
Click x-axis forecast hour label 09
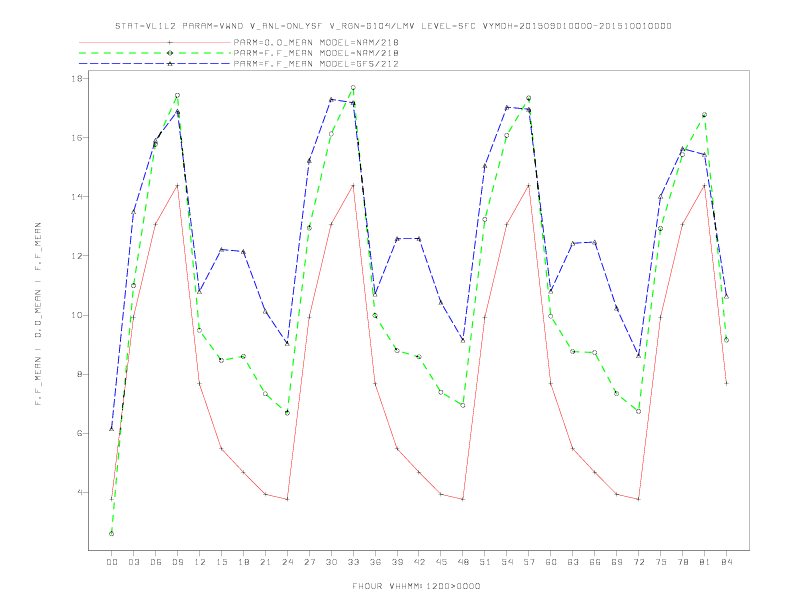point(177,562)
